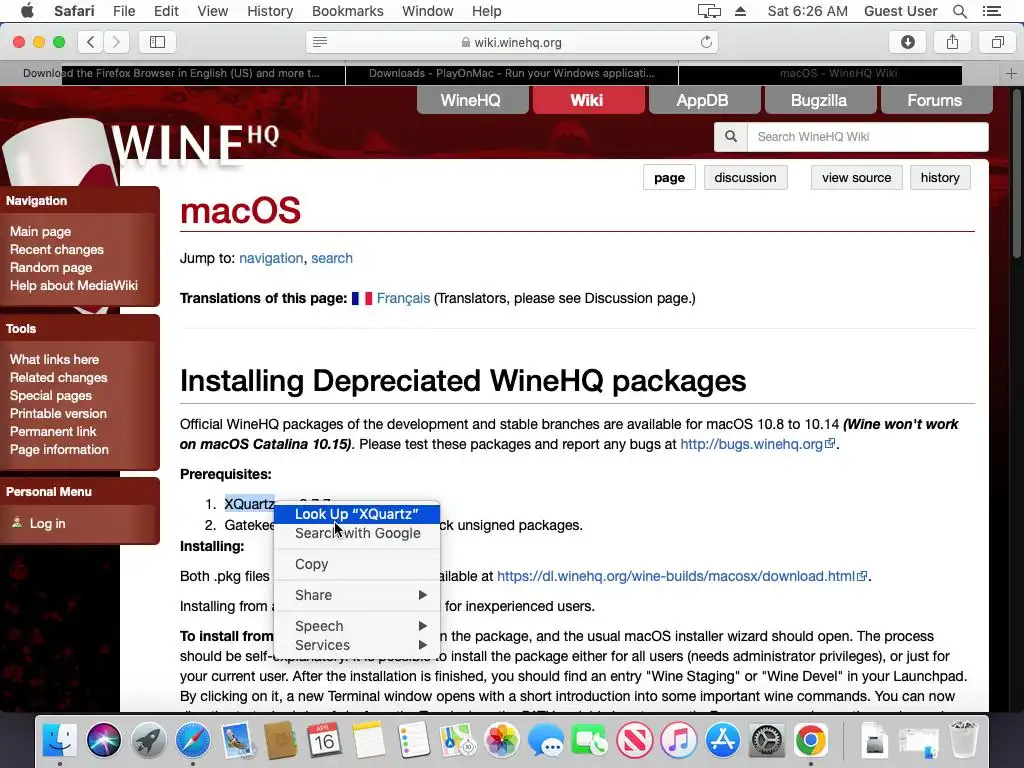Screen dimensions: 1024x768
Task: Open FaceTime app in dock
Action: 590,741
